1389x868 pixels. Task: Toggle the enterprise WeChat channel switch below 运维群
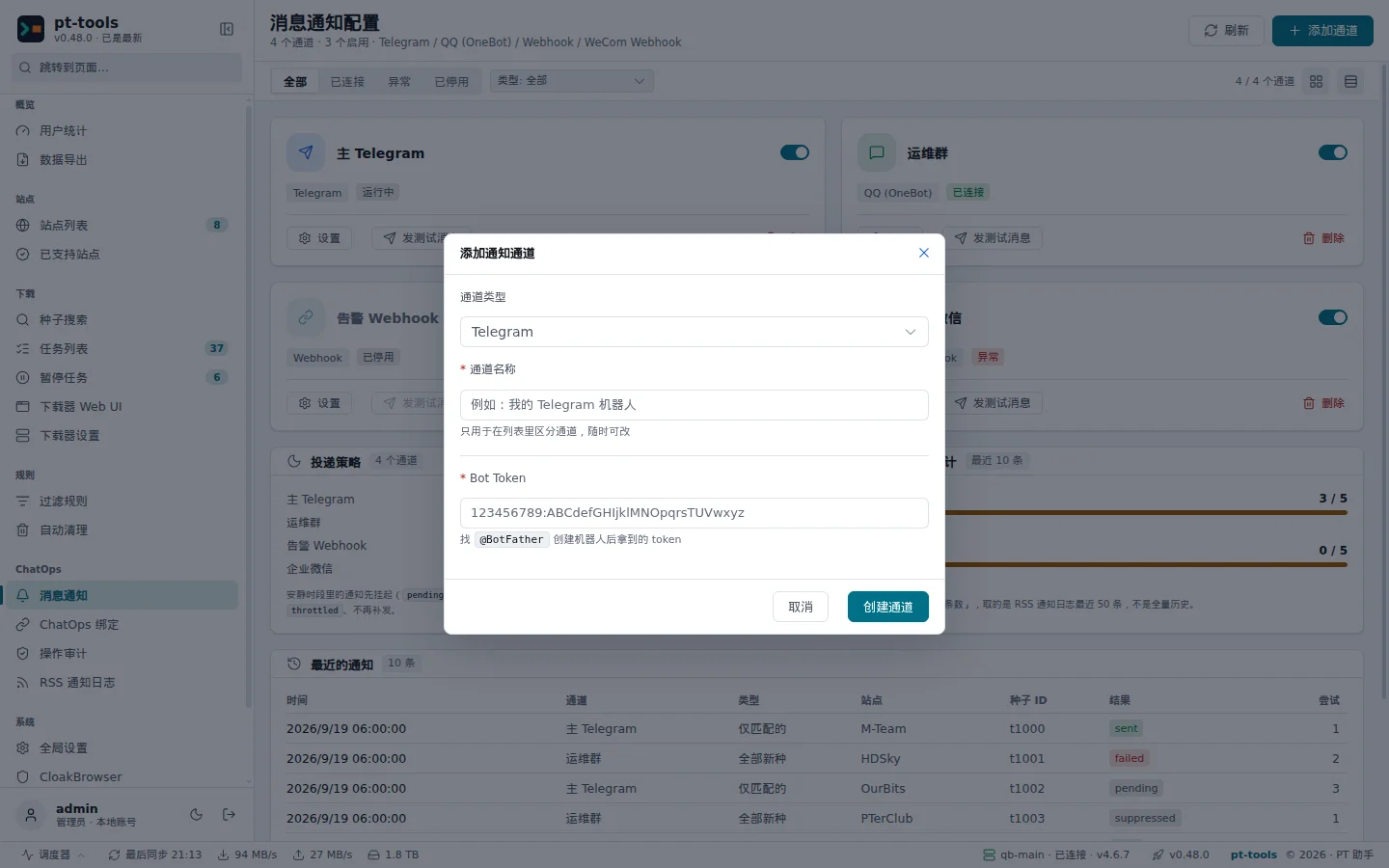[1333, 317]
